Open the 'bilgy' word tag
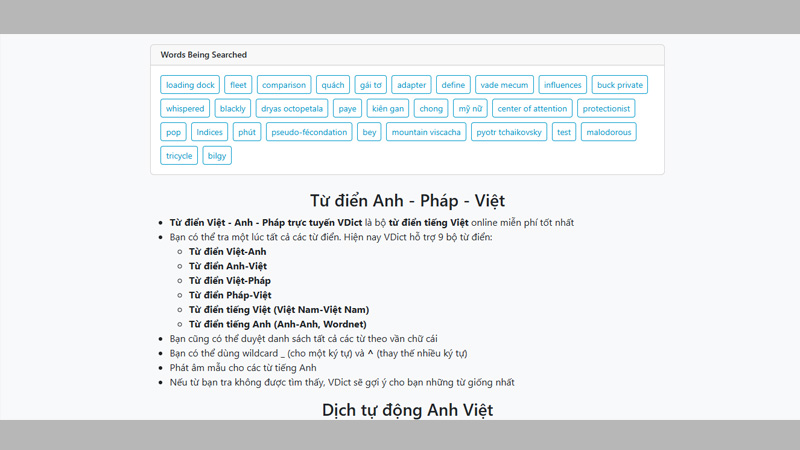 pos(217,156)
